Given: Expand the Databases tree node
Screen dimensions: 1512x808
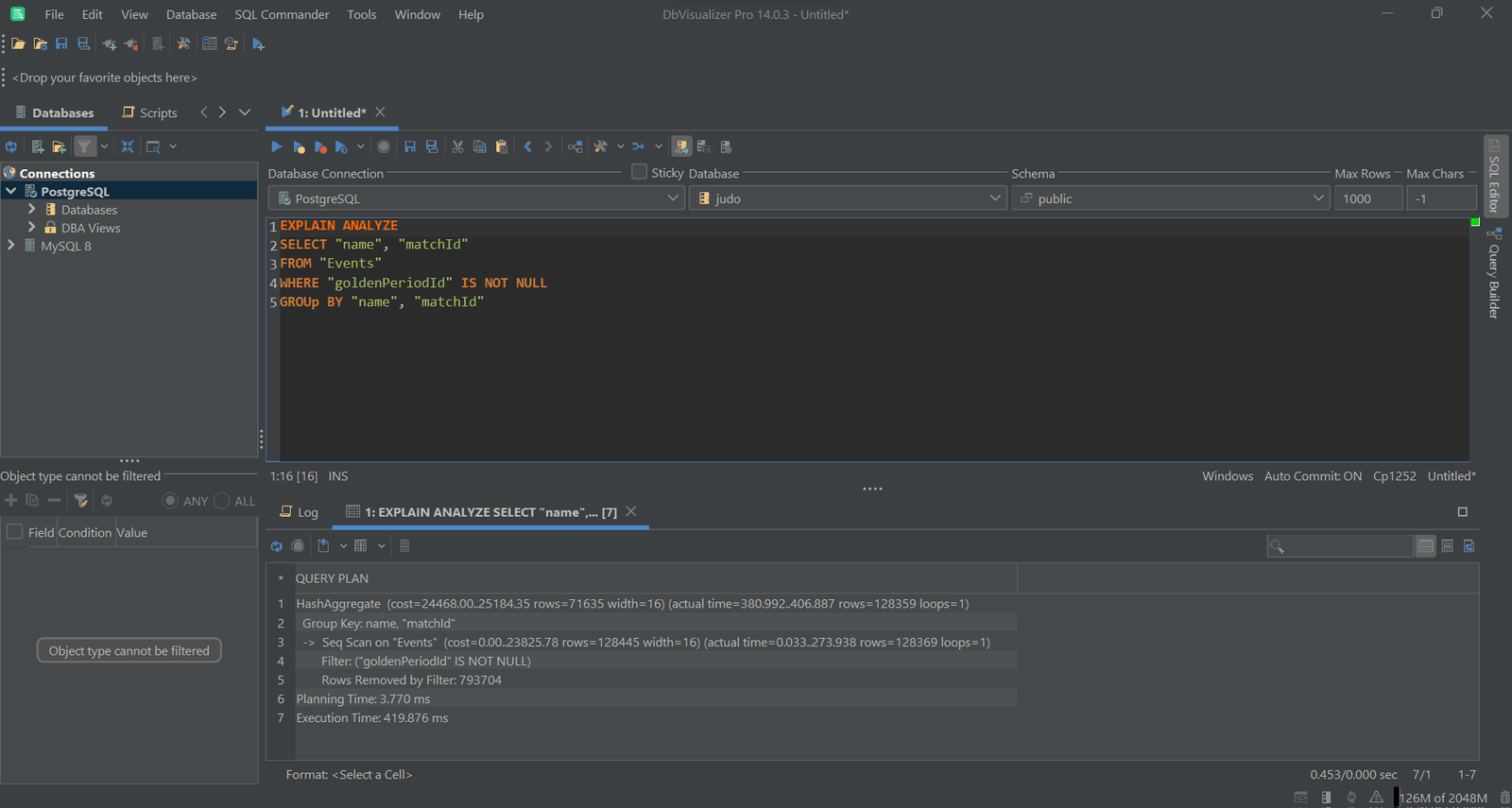Looking at the screenshot, I should click(x=32, y=209).
